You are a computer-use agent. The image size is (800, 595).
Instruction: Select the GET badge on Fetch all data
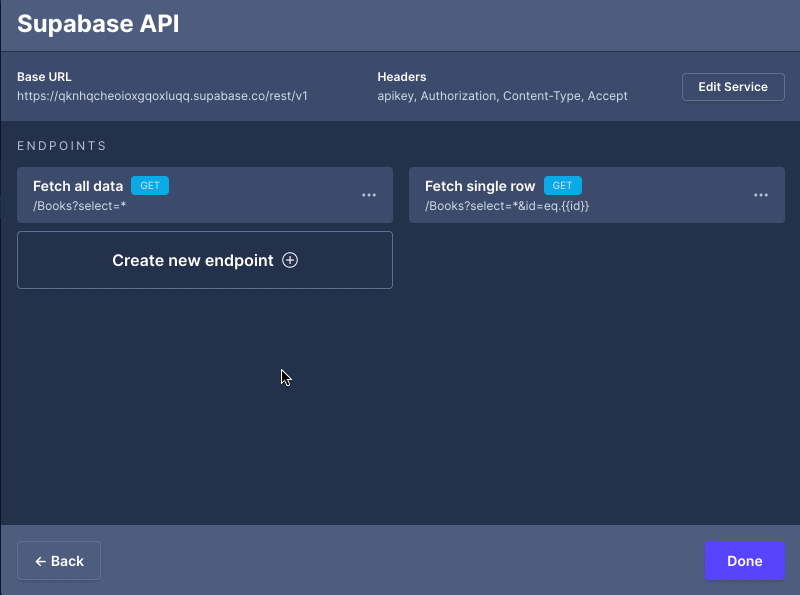point(150,186)
